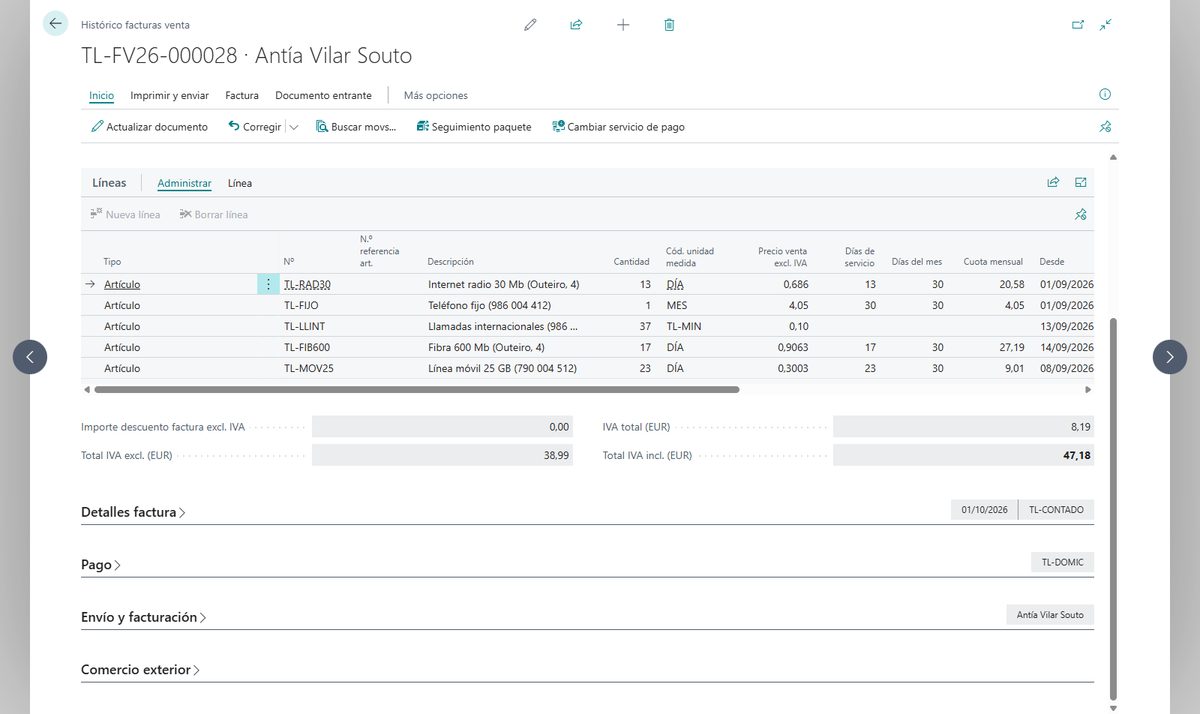This screenshot has width=1200, height=714.
Task: Create new record with plus icon
Action: pos(623,25)
